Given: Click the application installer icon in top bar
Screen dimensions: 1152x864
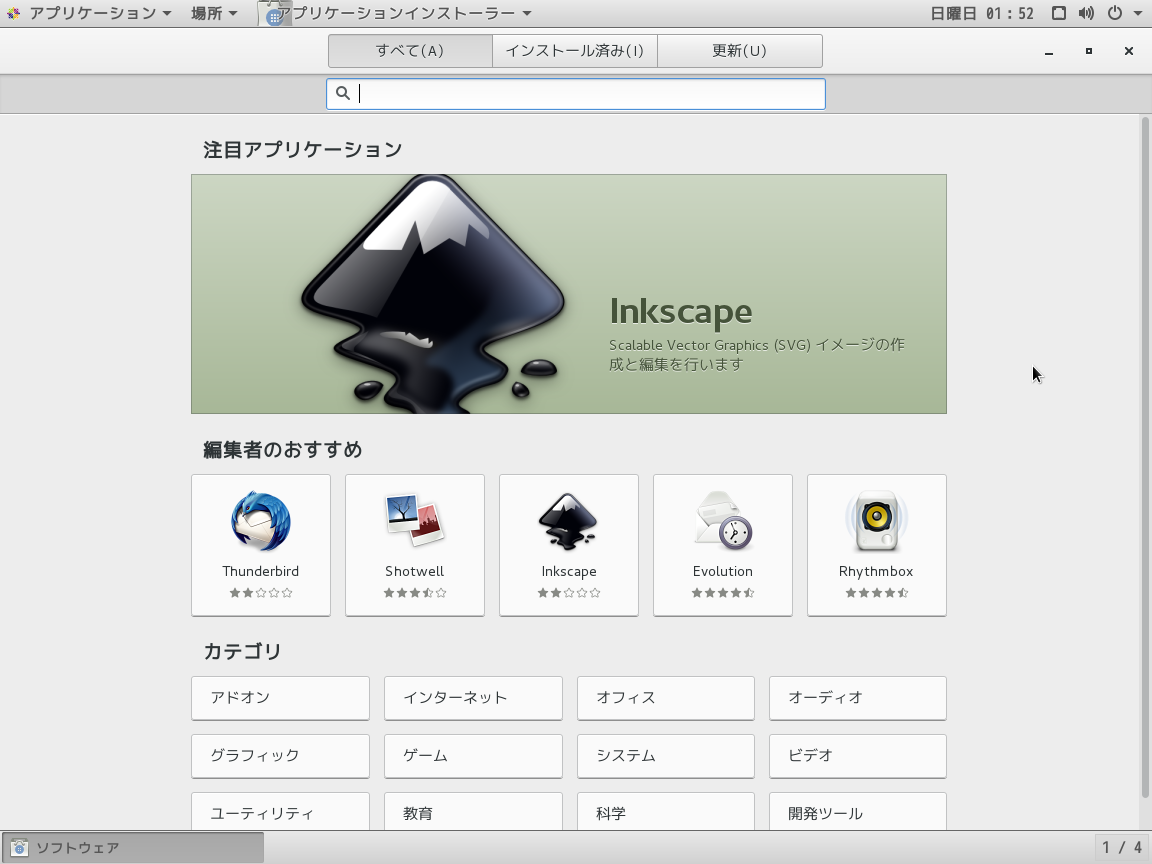Looking at the screenshot, I should click(x=274, y=13).
